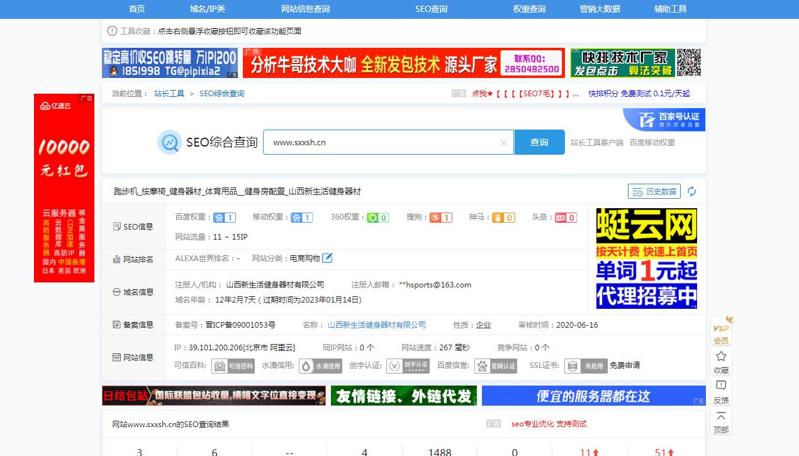
Task: Click SEO综合查询 breadcrumb link
Action: click(x=222, y=94)
